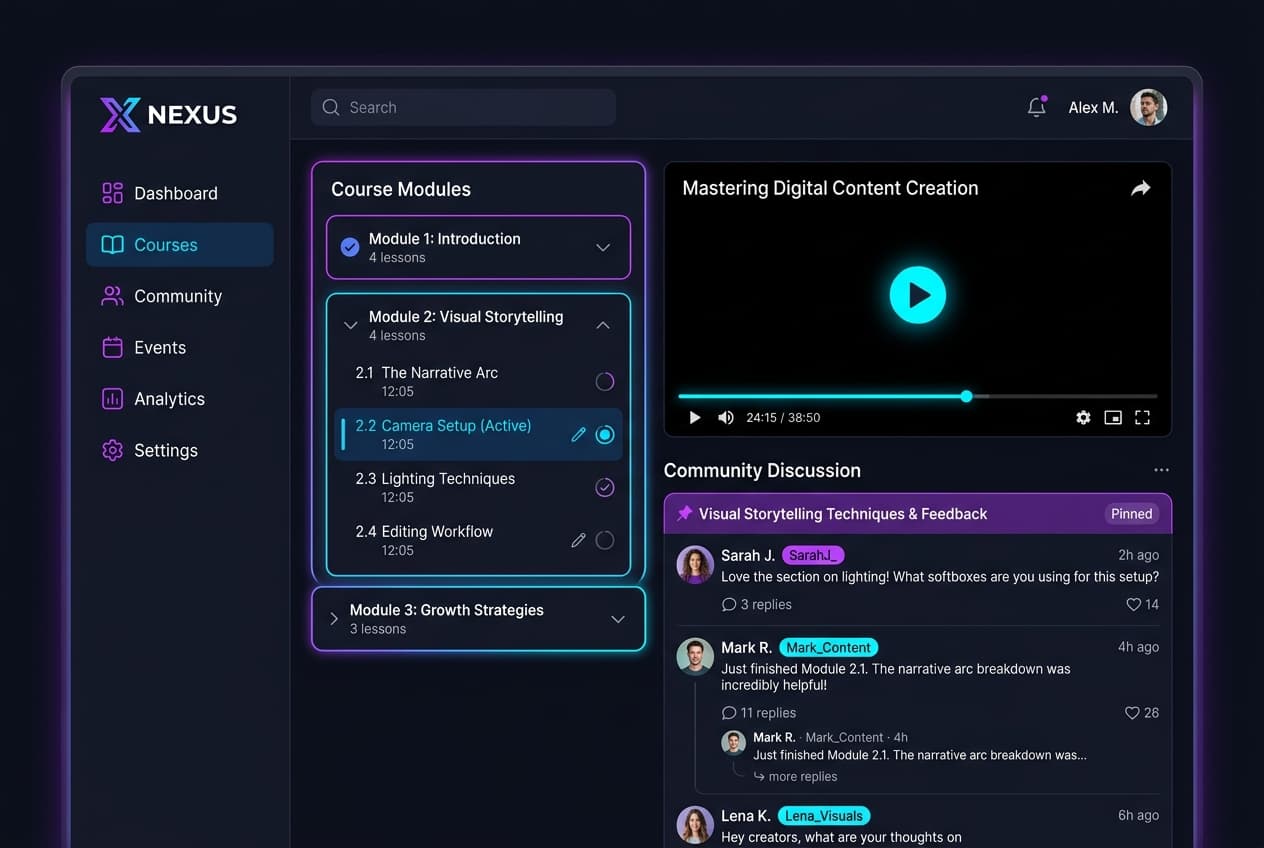Click Alex M. profile avatar
The height and width of the screenshot is (848, 1264).
coord(1148,107)
